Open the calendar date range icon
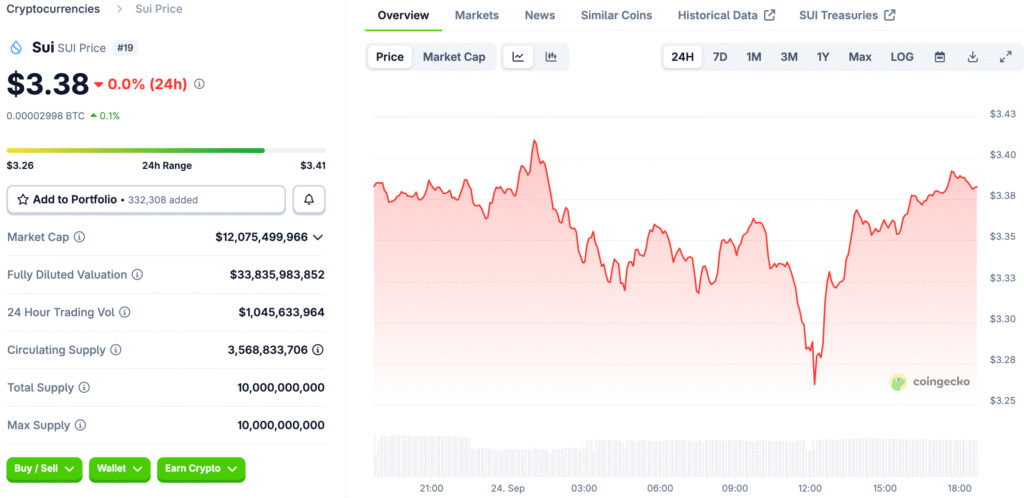Screen dimensions: 1024x498 click(x=940, y=57)
